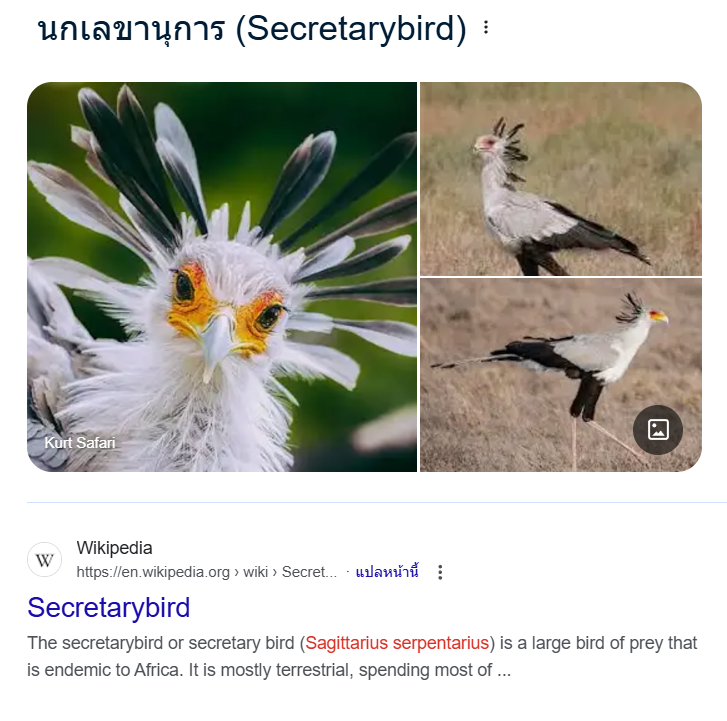Click the Kurt Safari photo credit caption
The height and width of the screenshot is (721, 727).
pos(80,443)
